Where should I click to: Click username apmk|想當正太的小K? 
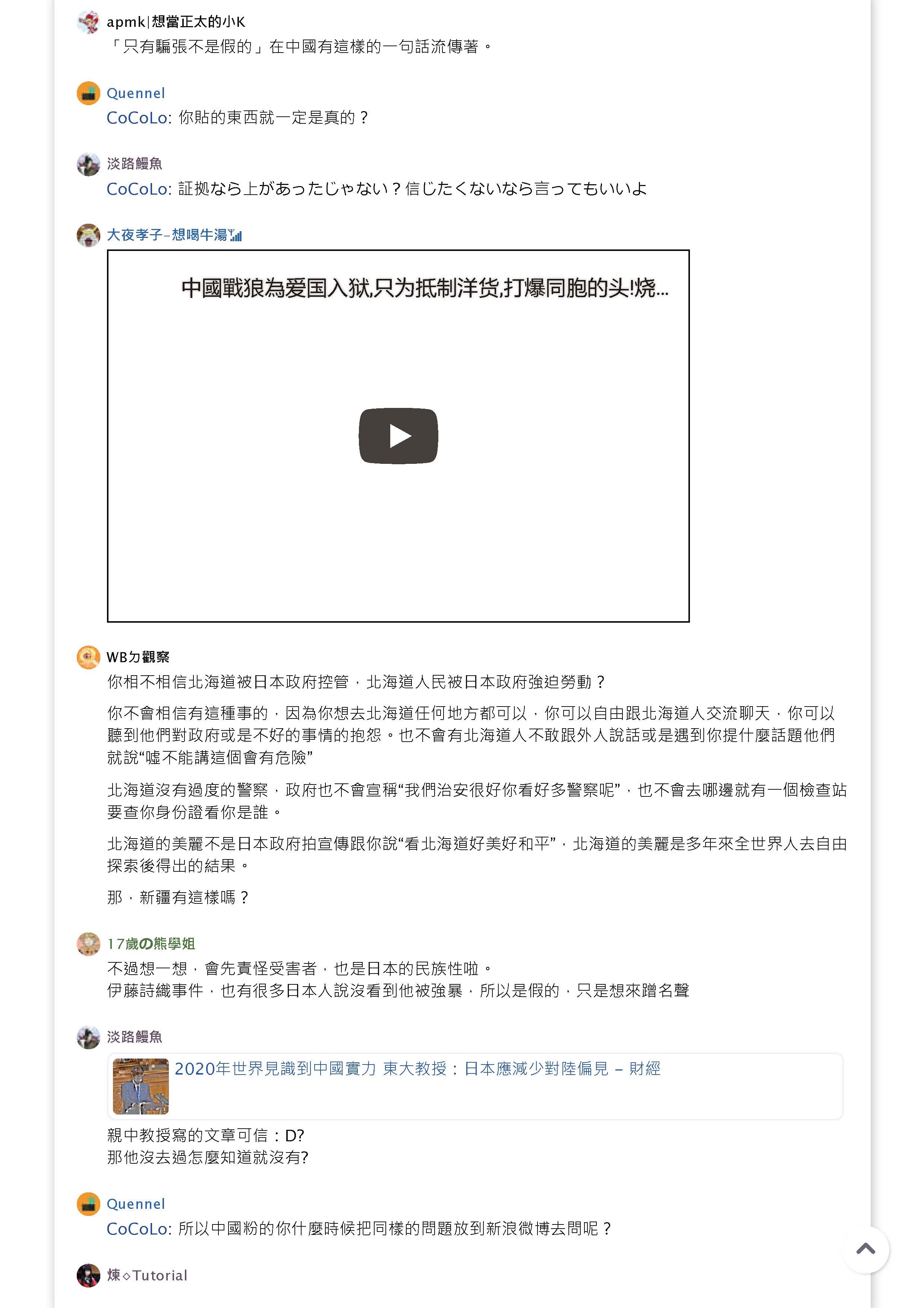coord(176,22)
